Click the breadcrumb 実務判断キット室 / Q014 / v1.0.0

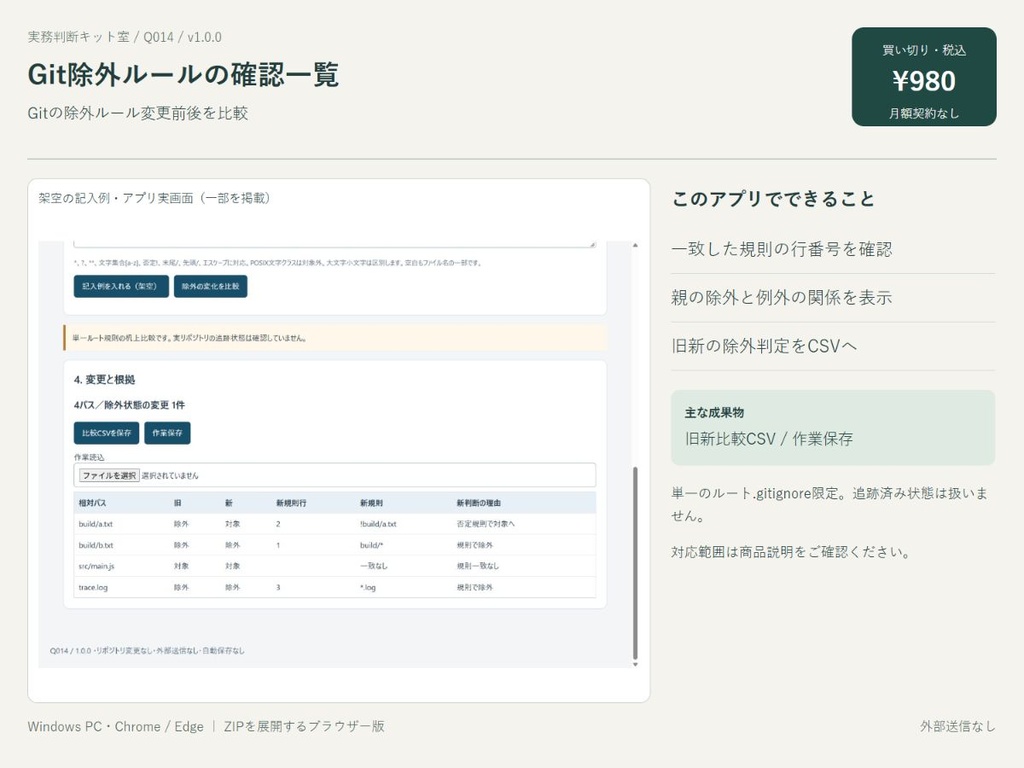[124, 37]
